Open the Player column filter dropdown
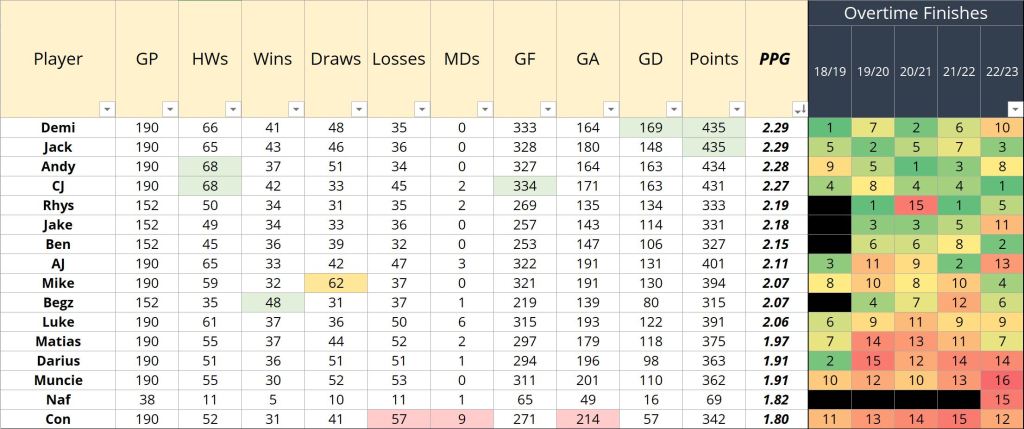The image size is (1024, 429). [x=107, y=108]
